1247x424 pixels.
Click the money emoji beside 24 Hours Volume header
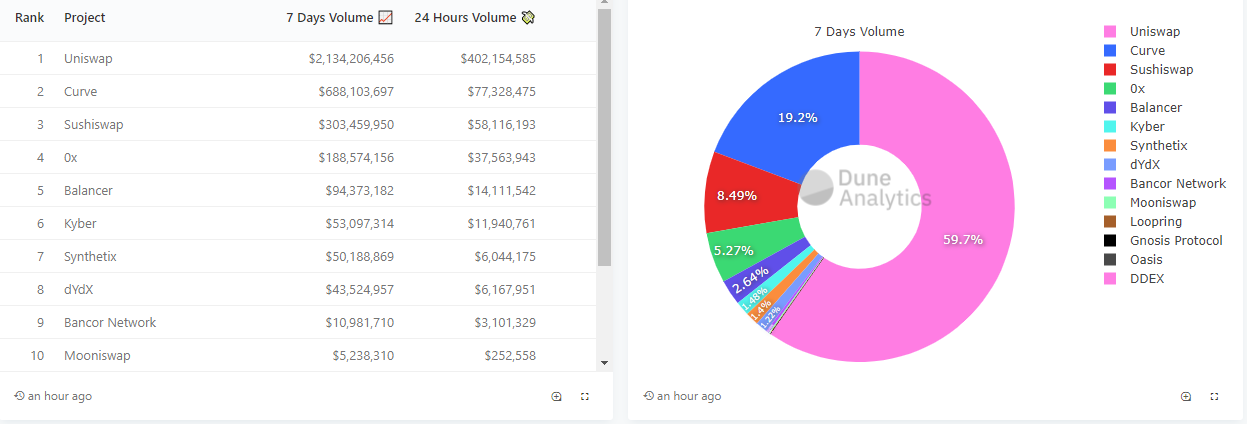[x=528, y=18]
